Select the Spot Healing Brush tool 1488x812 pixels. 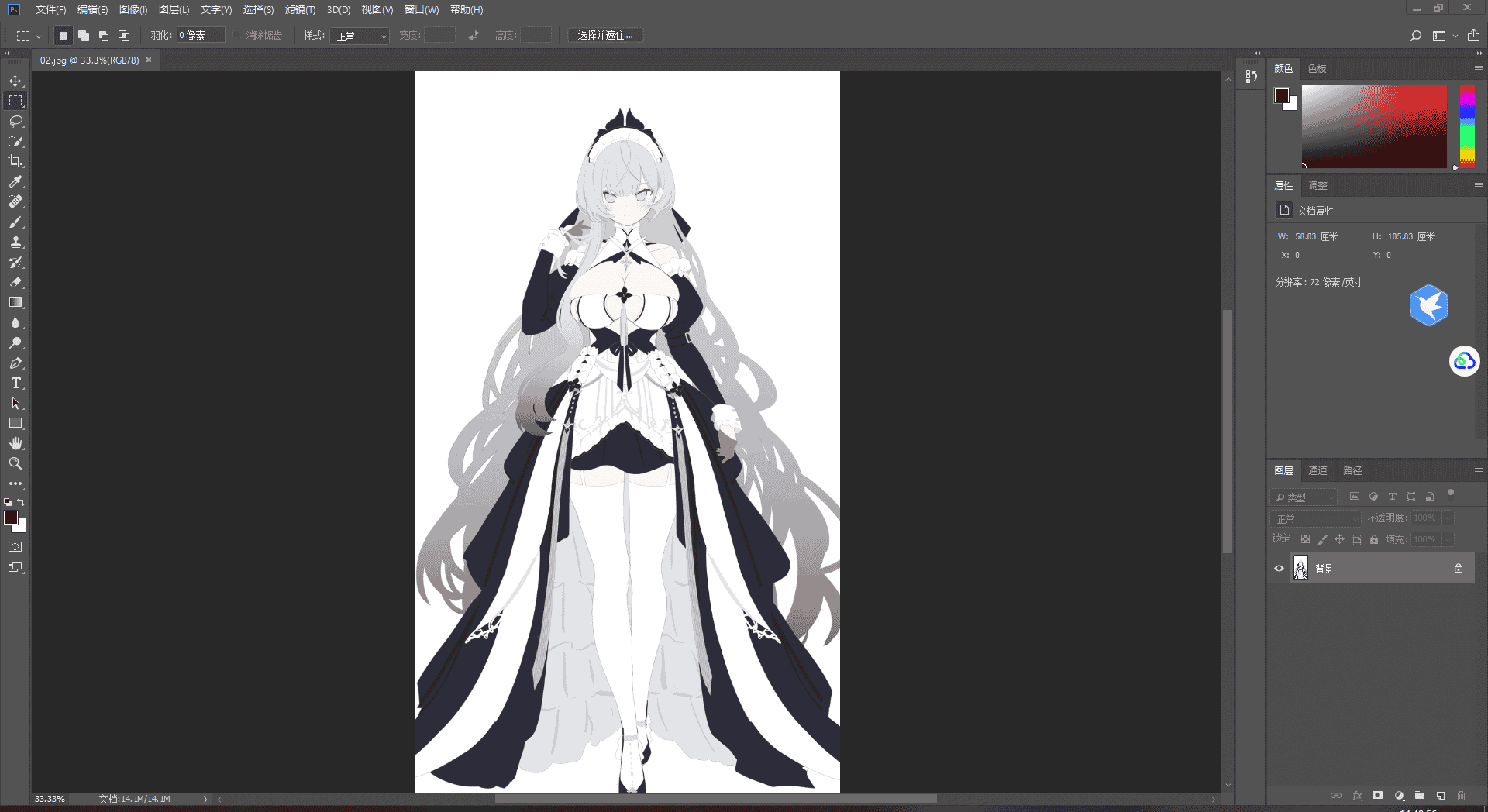[15, 201]
